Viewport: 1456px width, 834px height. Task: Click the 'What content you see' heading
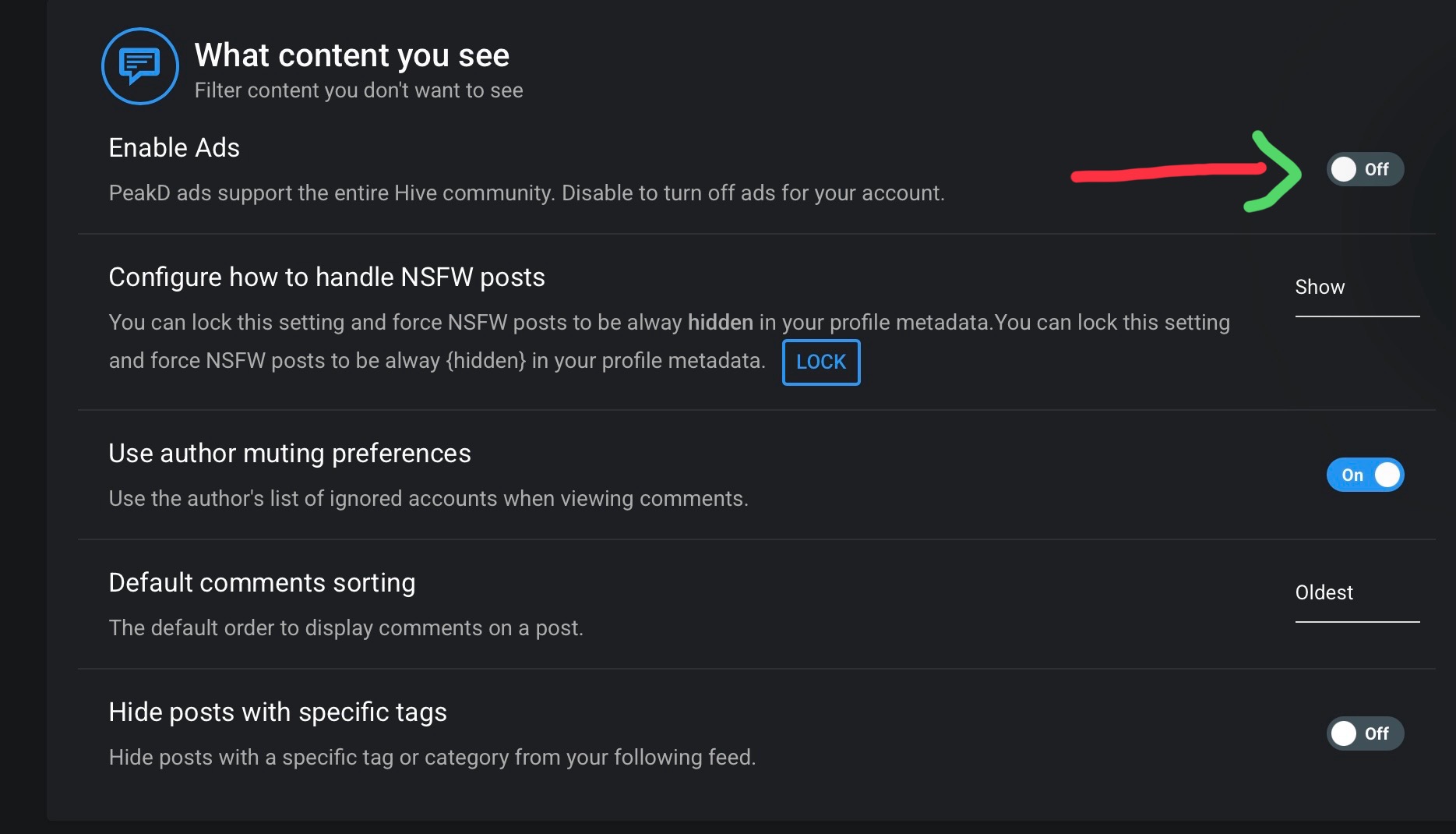coord(351,55)
